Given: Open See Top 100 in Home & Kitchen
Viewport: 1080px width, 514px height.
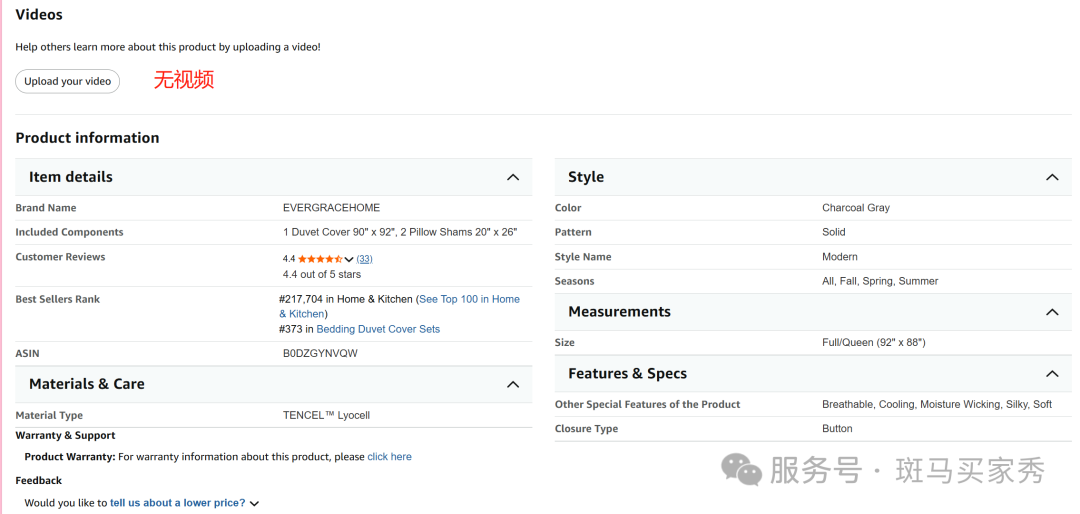Looking at the screenshot, I should point(469,299).
